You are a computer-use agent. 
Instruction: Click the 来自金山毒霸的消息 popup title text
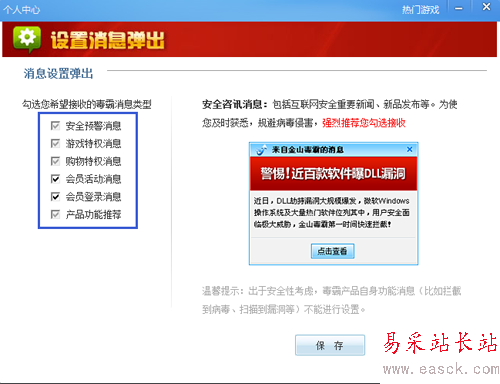click(307, 150)
